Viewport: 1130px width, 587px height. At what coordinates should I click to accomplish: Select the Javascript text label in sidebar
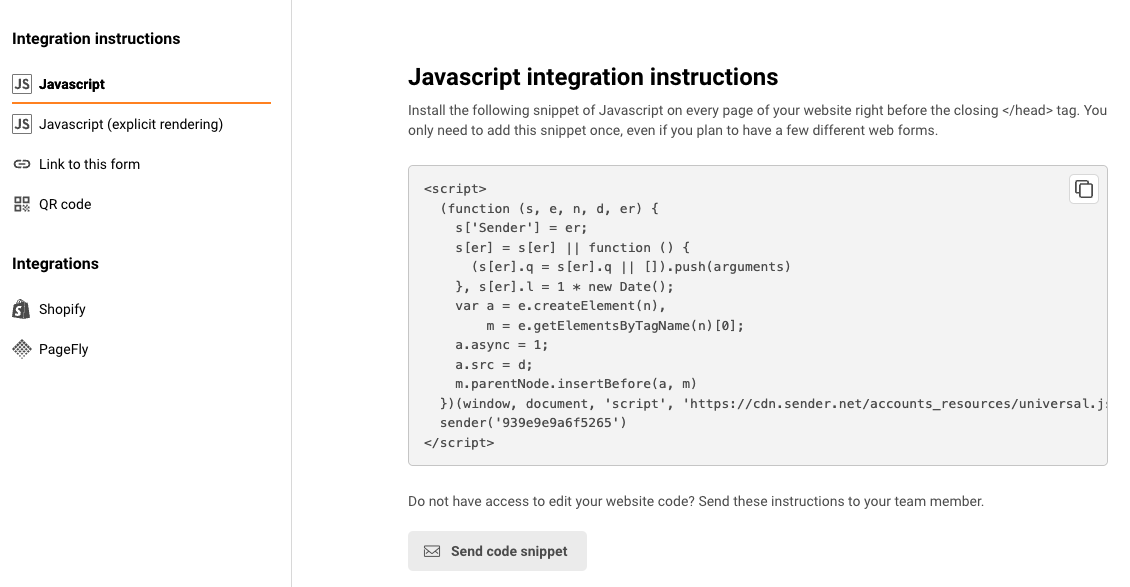(72, 84)
